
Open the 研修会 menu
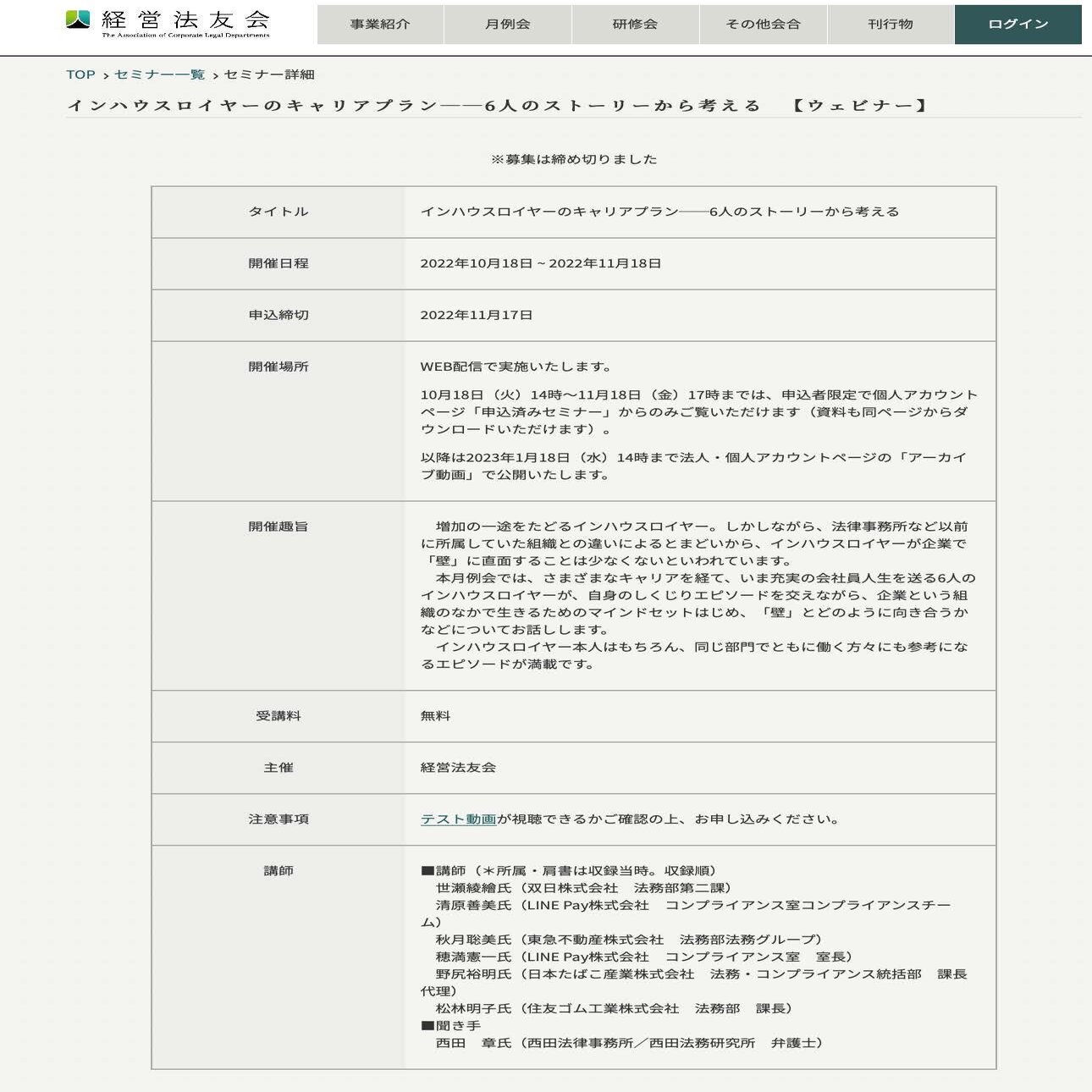coord(635,25)
